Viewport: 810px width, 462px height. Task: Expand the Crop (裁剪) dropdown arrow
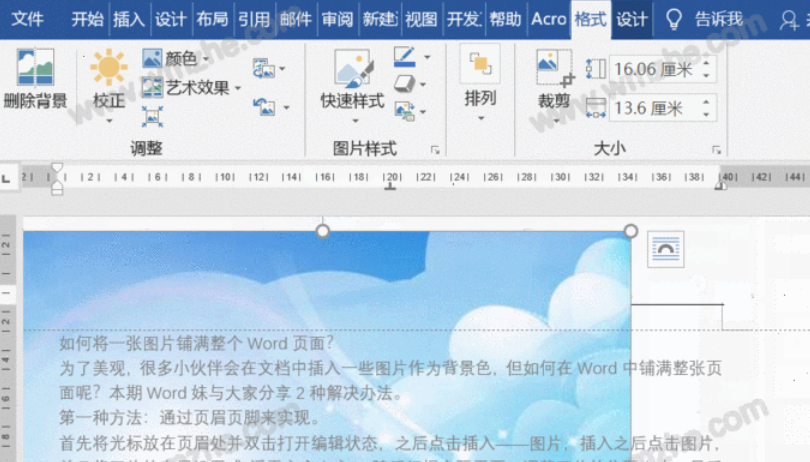coord(556,121)
